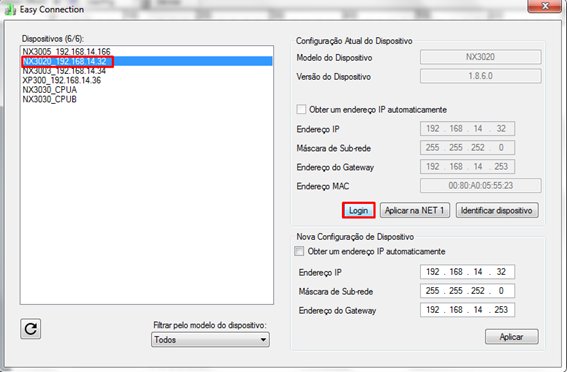
Task: Enable automatic IP under Configuração Atual do Dispositivo
Action: coord(301,109)
